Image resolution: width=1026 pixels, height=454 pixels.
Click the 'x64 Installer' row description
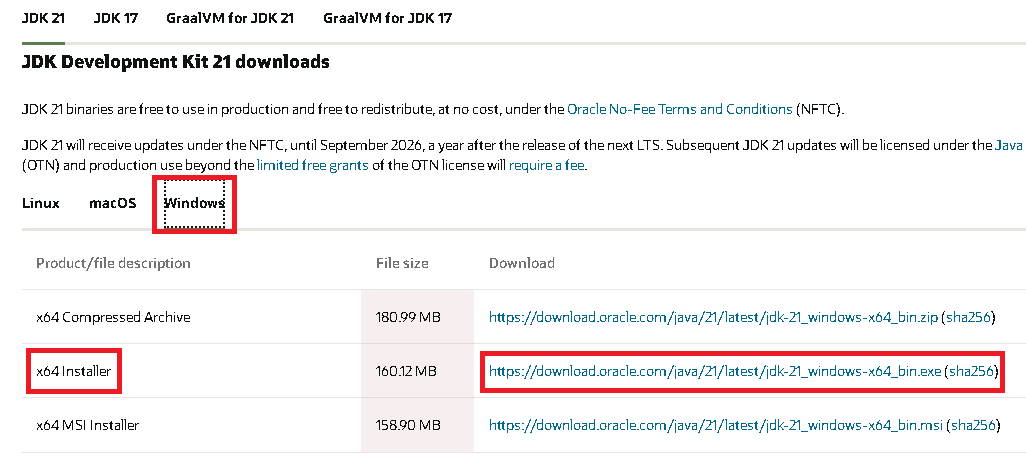point(73,371)
